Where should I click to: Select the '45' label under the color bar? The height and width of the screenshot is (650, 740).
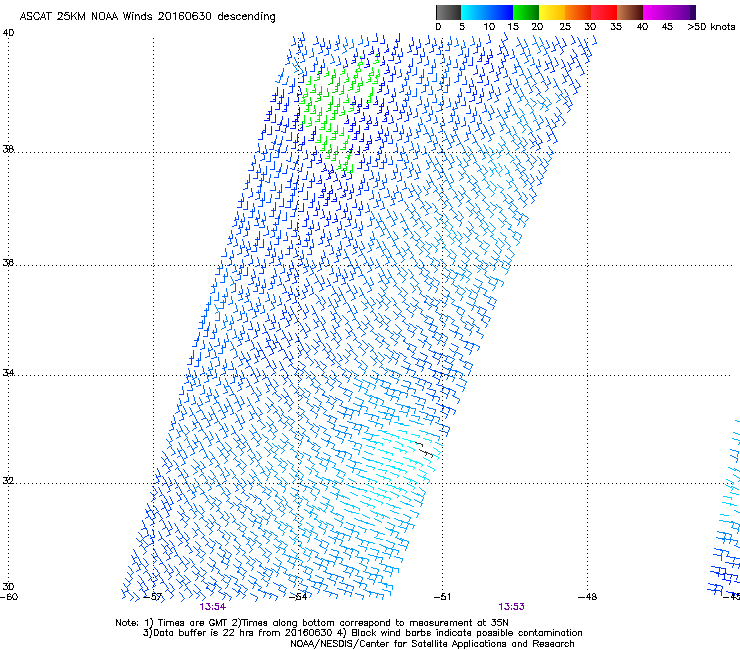667,26
